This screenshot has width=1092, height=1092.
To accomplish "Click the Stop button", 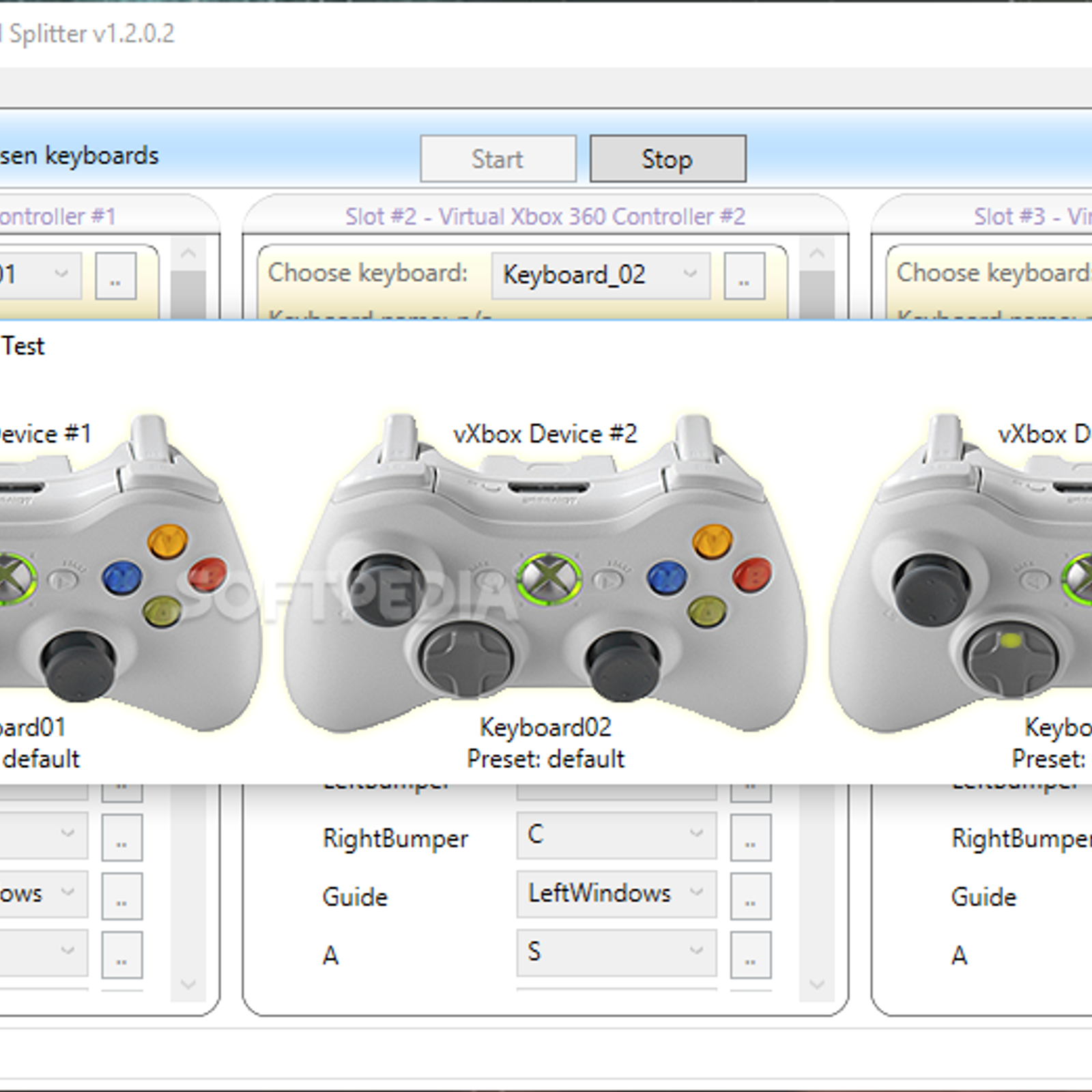I will click(667, 158).
